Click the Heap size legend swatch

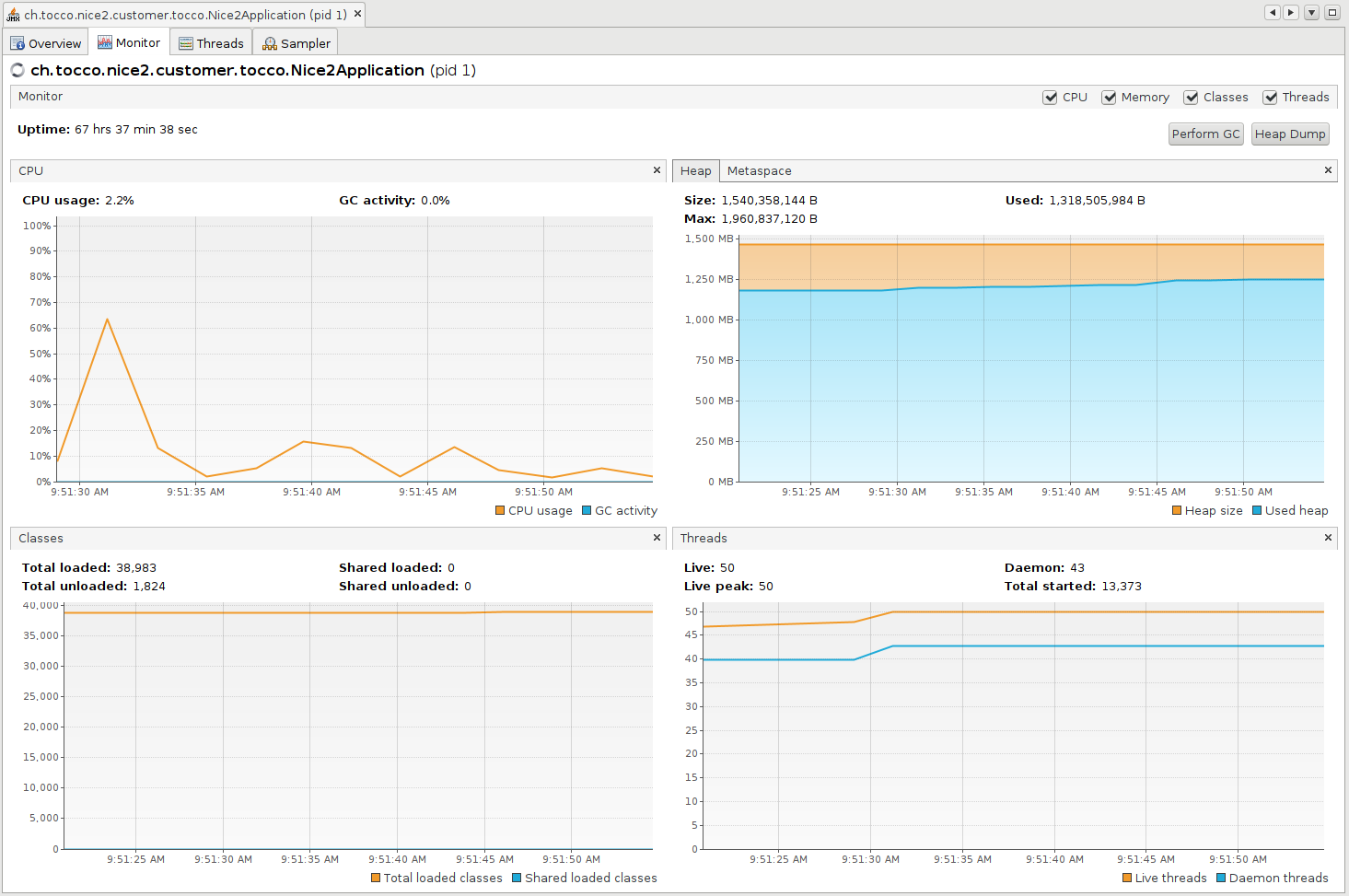coord(1177,510)
